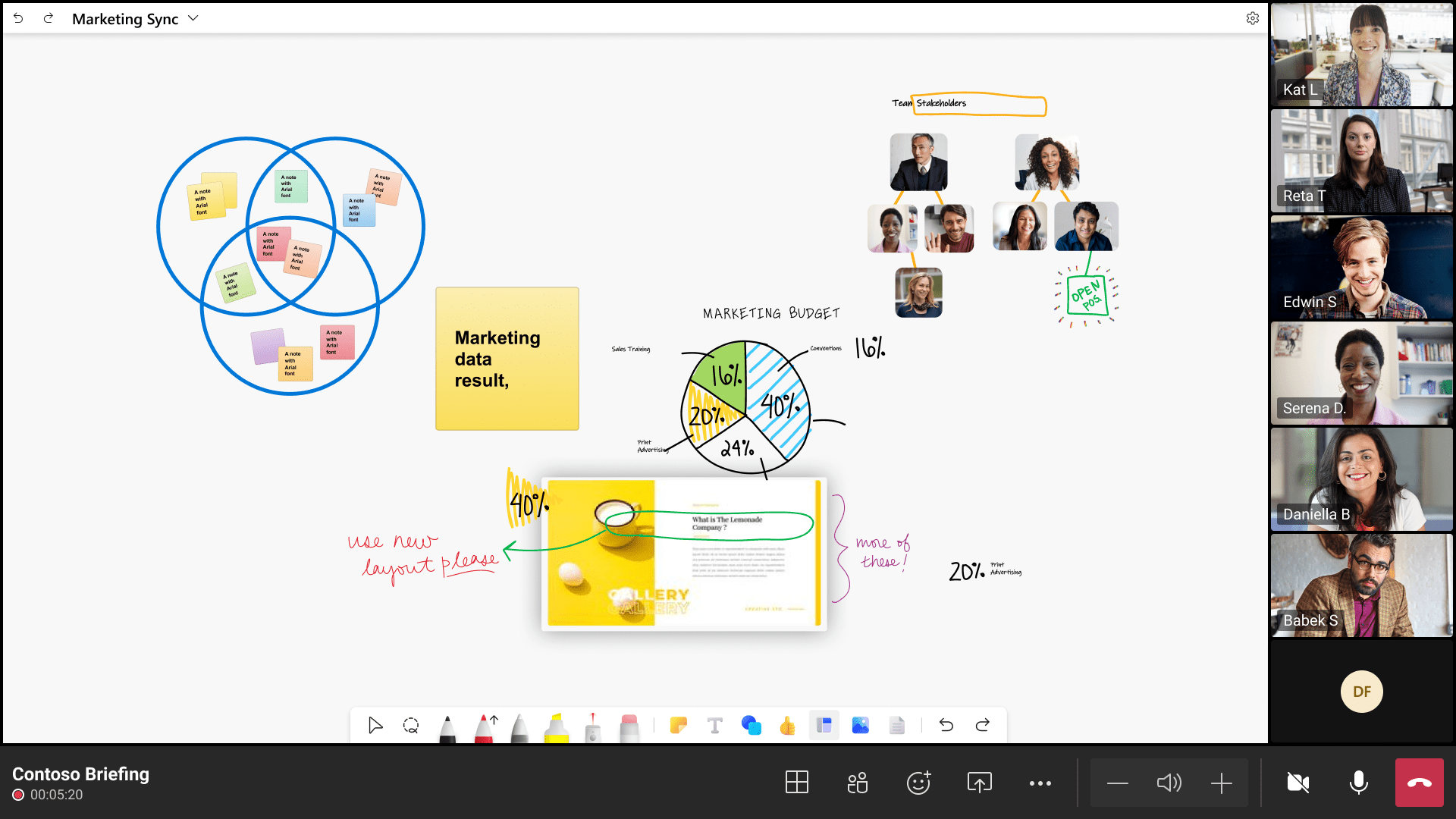Open the thumbs-up reactions tool
The width and height of the screenshot is (1456, 819).
click(x=787, y=726)
